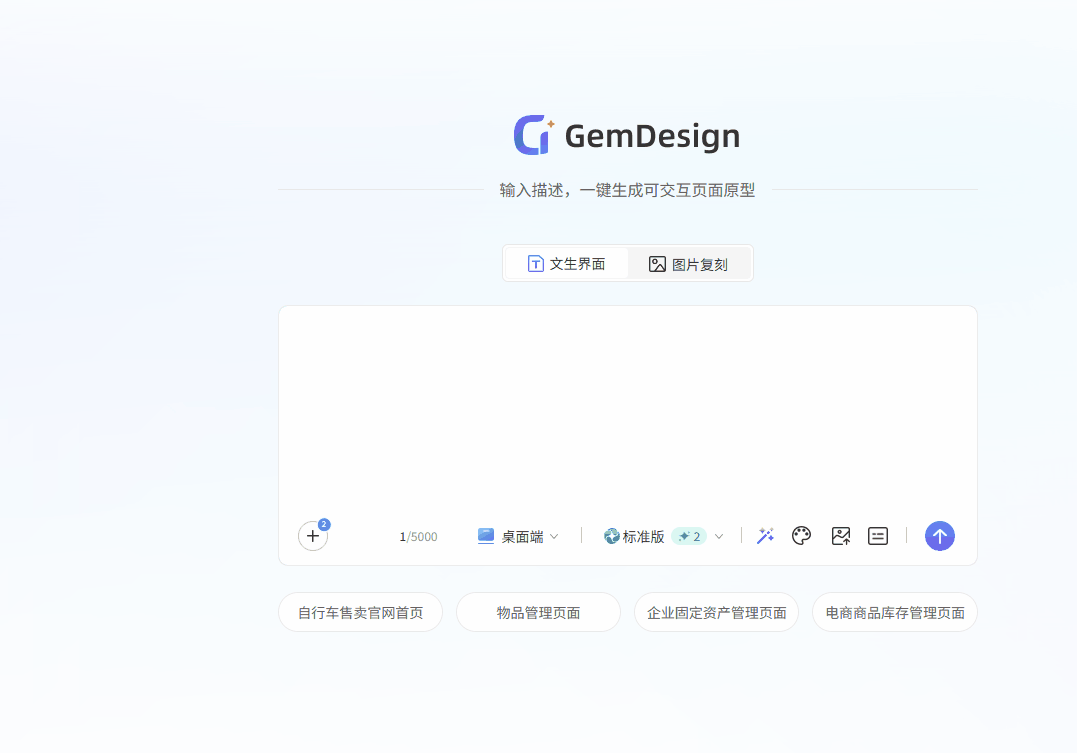Click the sparkle credits badge showing 2
The image size is (1077, 753).
pyautogui.click(x=689, y=536)
